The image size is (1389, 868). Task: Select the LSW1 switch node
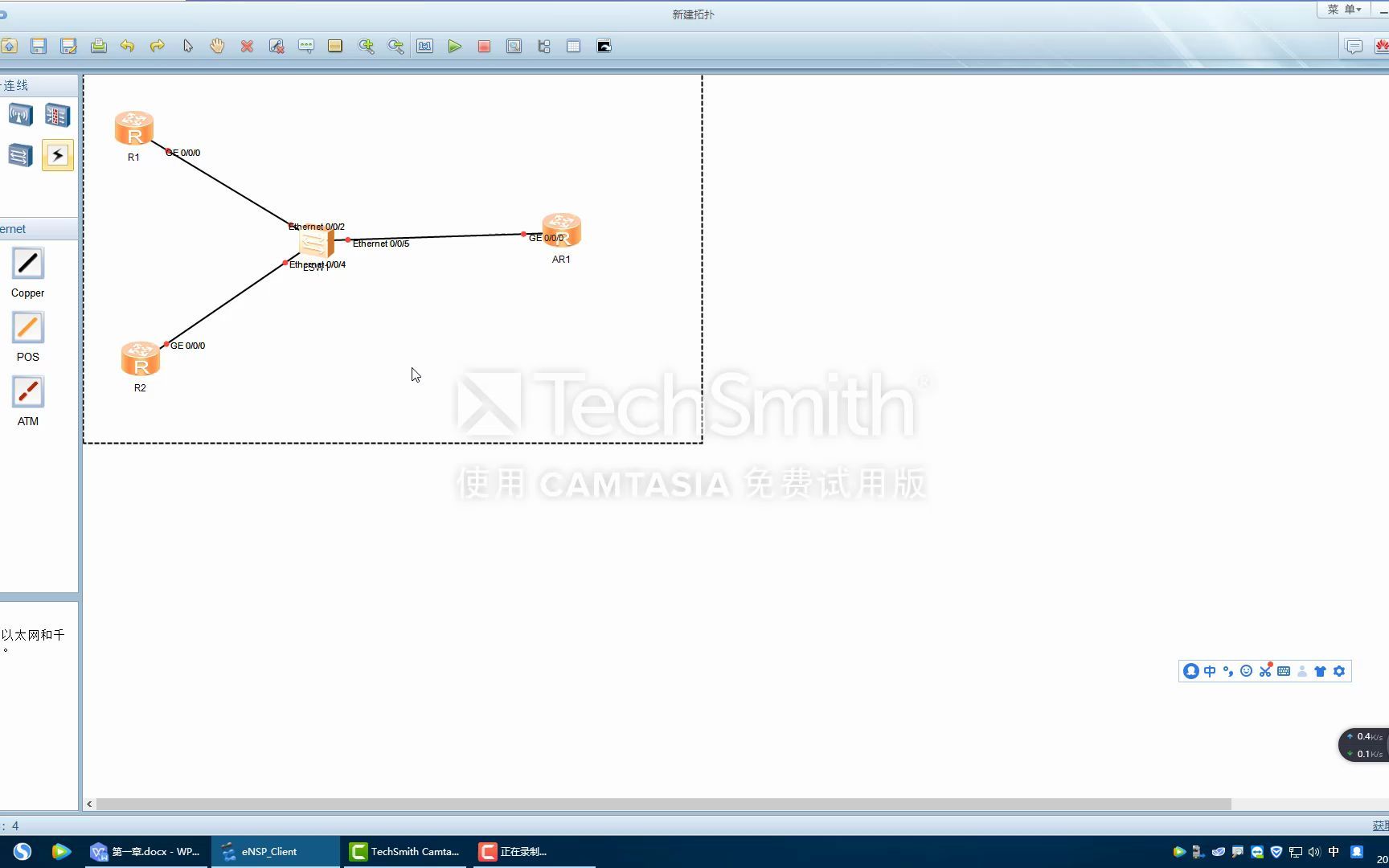(316, 243)
